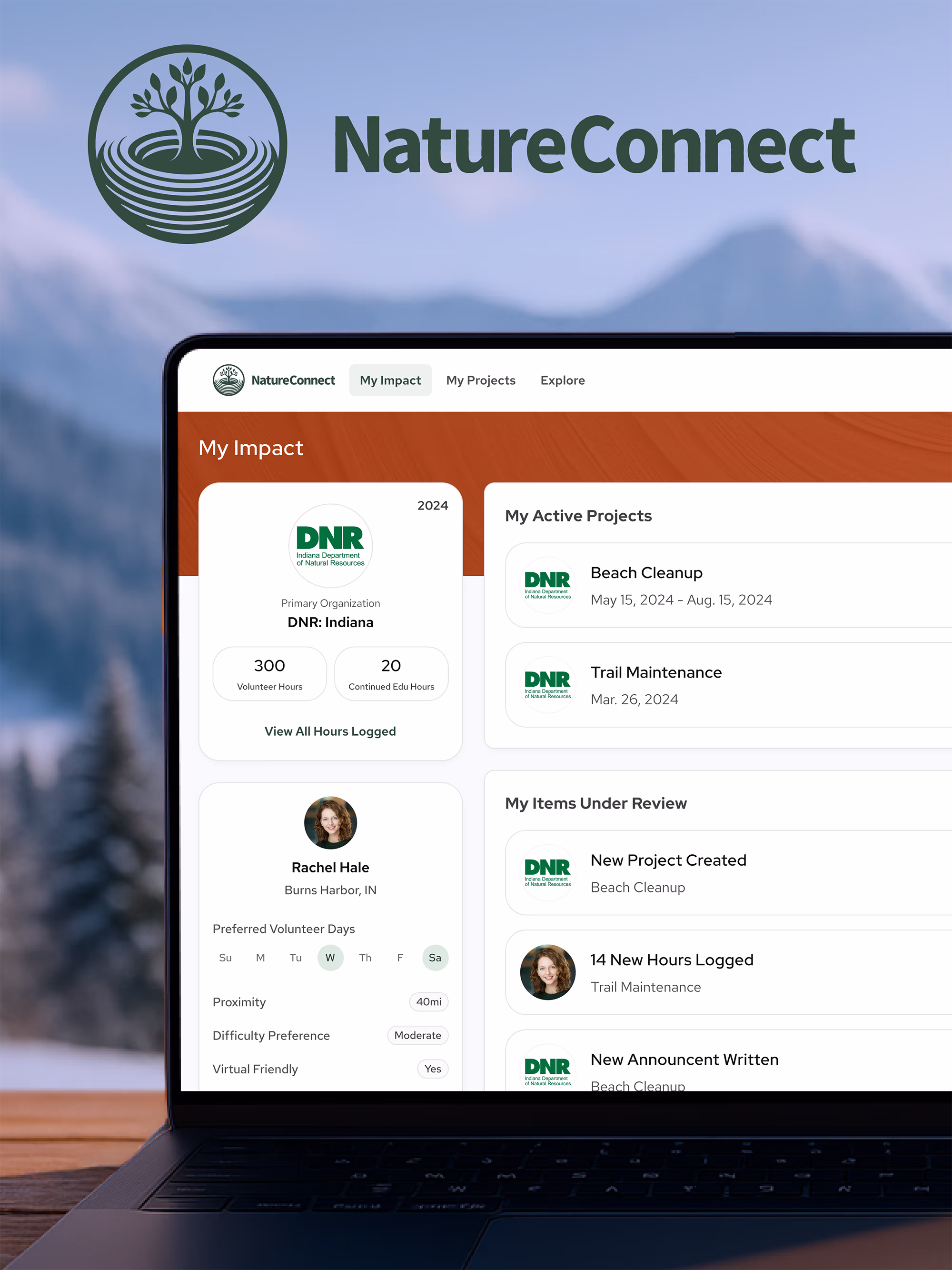
Task: Toggle Monday preferred volunteer day
Action: pyautogui.click(x=260, y=958)
